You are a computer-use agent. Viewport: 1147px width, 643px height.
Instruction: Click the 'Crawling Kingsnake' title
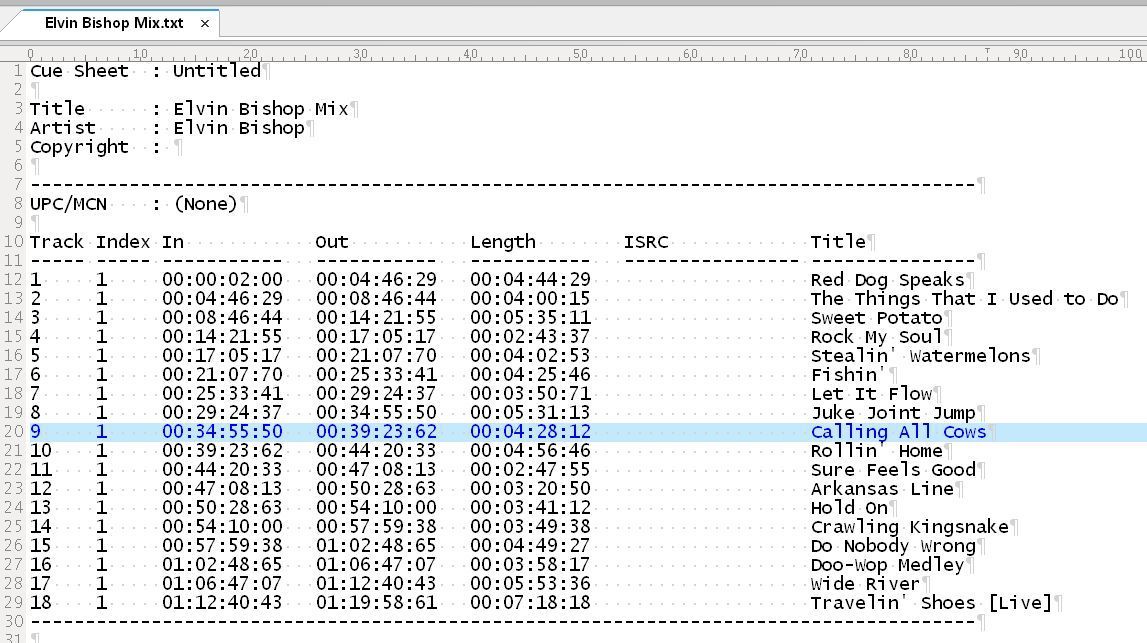click(x=909, y=527)
